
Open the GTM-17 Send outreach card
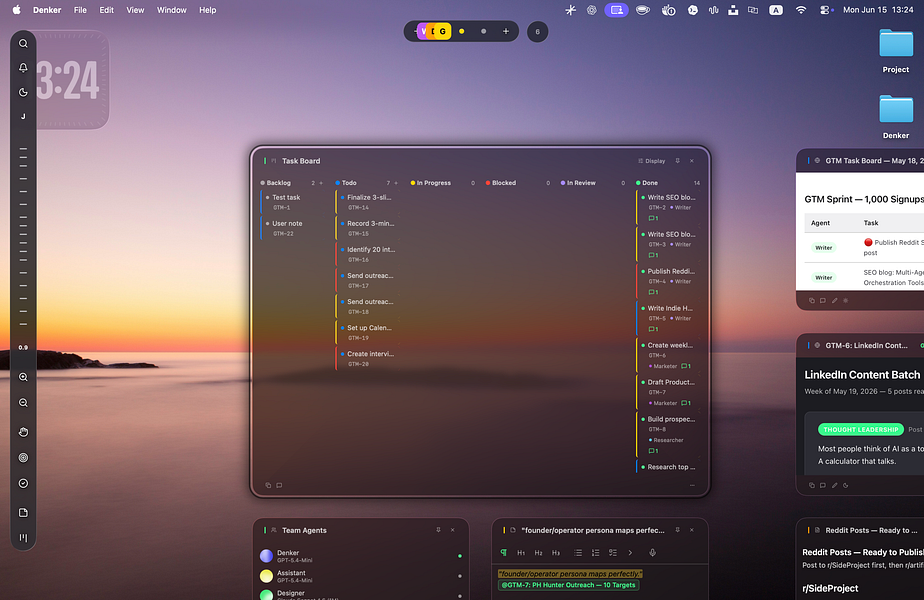(x=368, y=280)
